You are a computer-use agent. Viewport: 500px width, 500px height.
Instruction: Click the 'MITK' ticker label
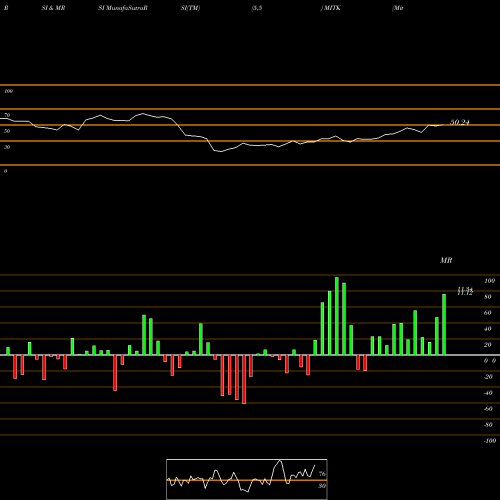coord(332,8)
